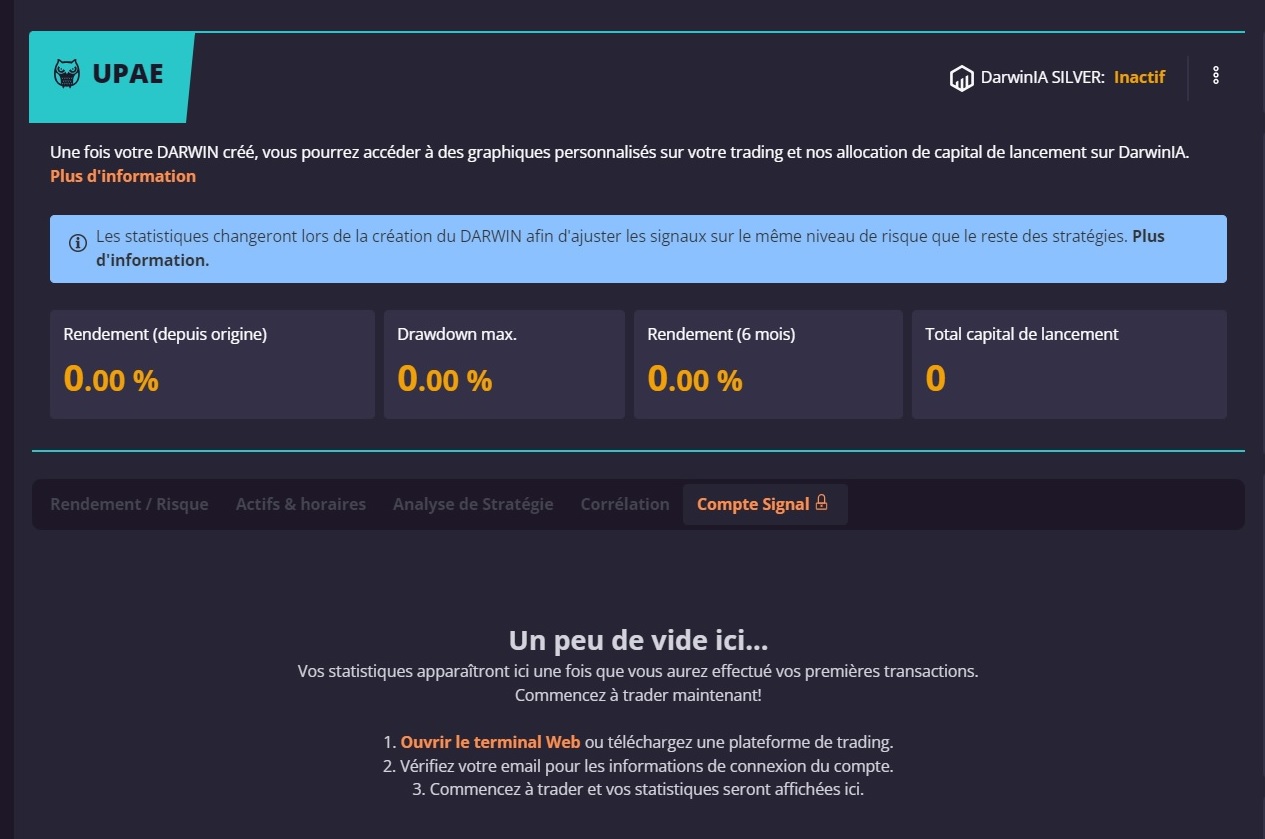Click the UPAE owl logo icon
The image size is (1265, 839).
coord(66,75)
